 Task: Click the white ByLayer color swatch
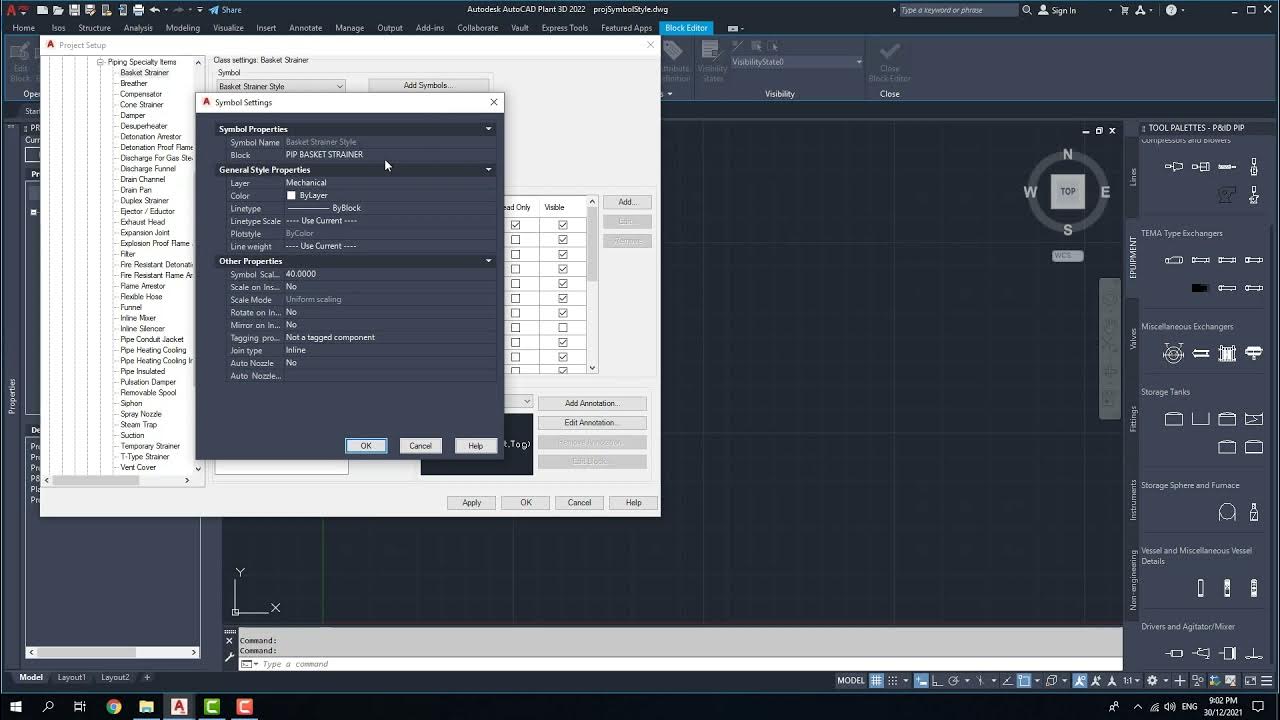coord(292,196)
